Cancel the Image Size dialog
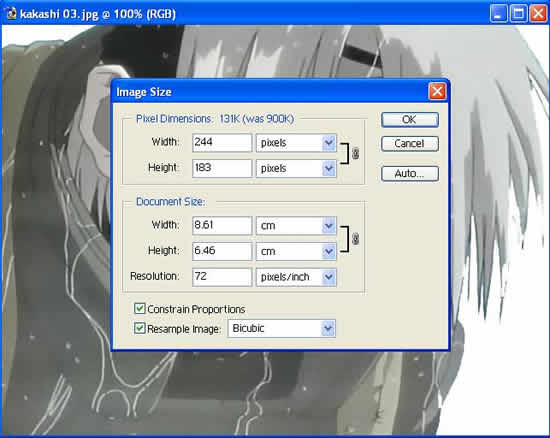 410,143
